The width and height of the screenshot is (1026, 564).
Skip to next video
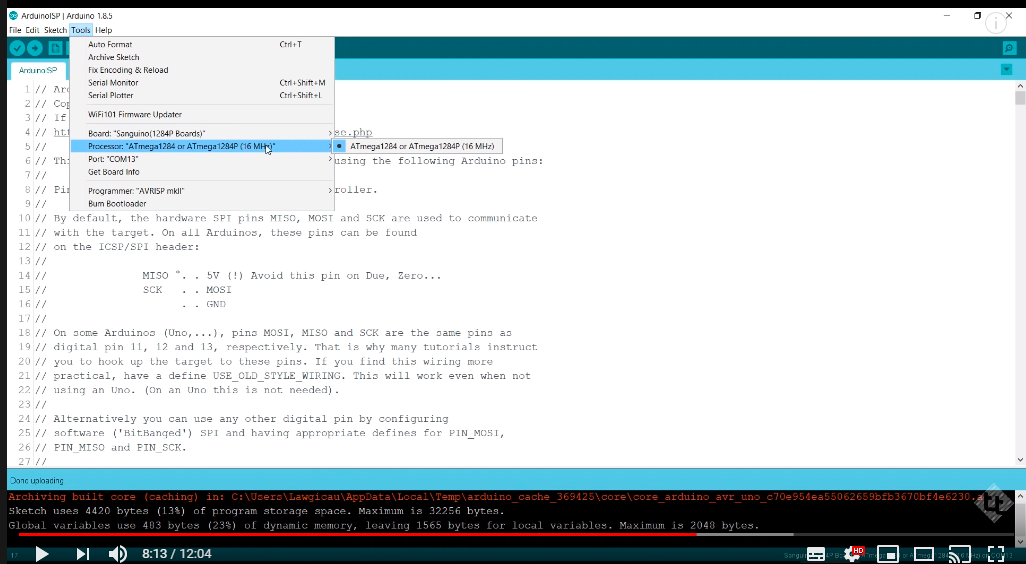[x=82, y=554]
